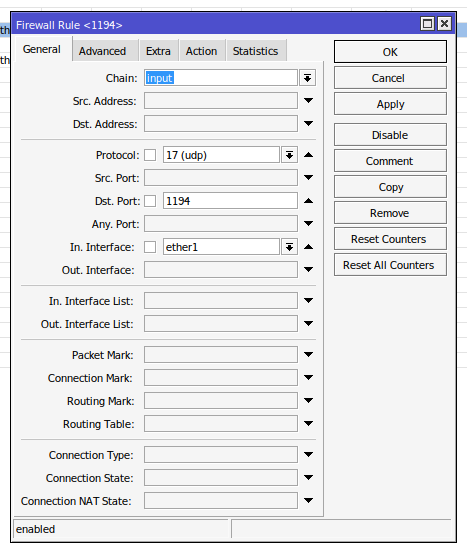Image resolution: width=467 pixels, height=558 pixels.
Task: Click the Out. Interface input field
Action: click(x=221, y=269)
